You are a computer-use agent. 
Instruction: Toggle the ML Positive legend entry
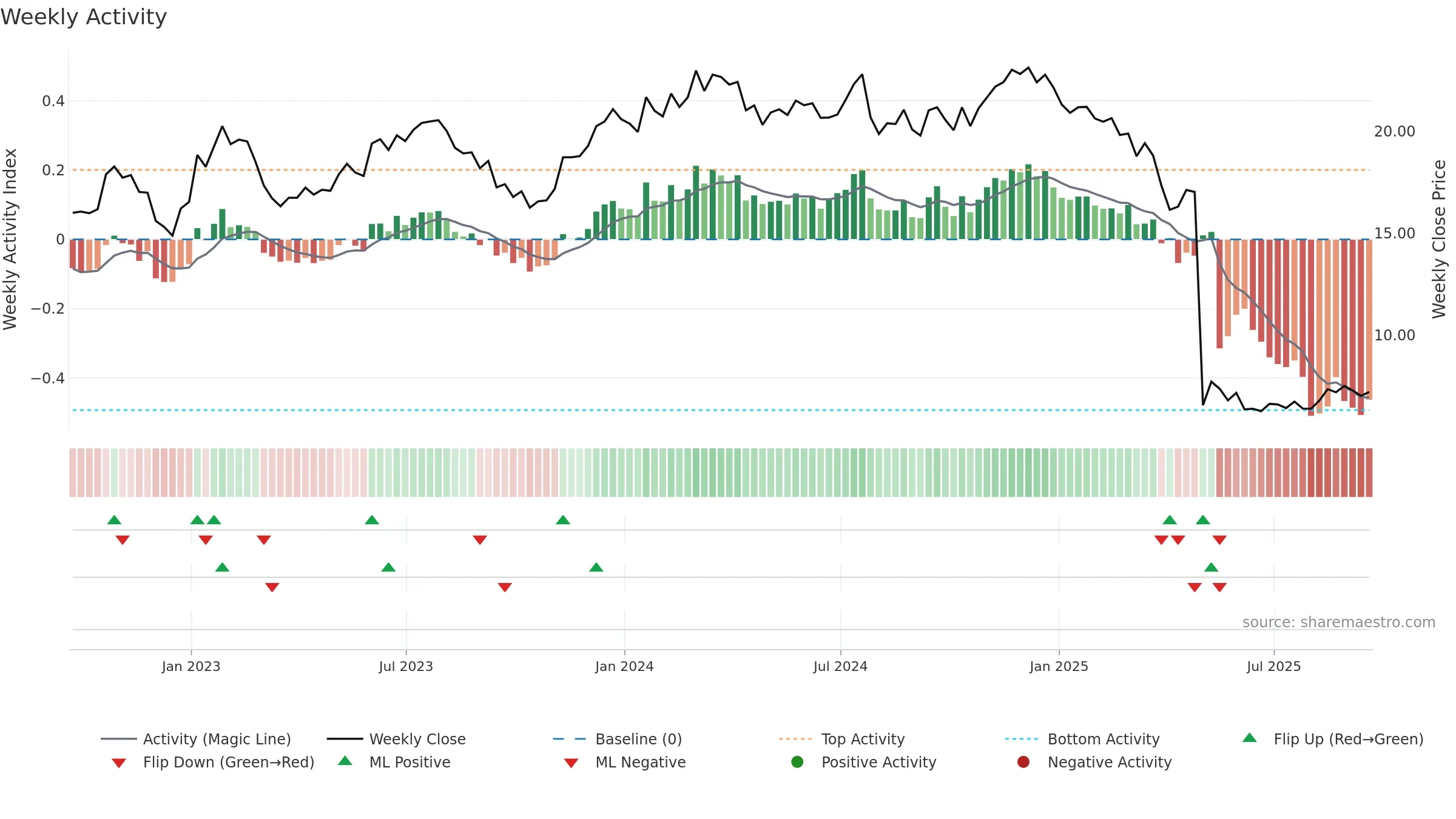coord(394,762)
